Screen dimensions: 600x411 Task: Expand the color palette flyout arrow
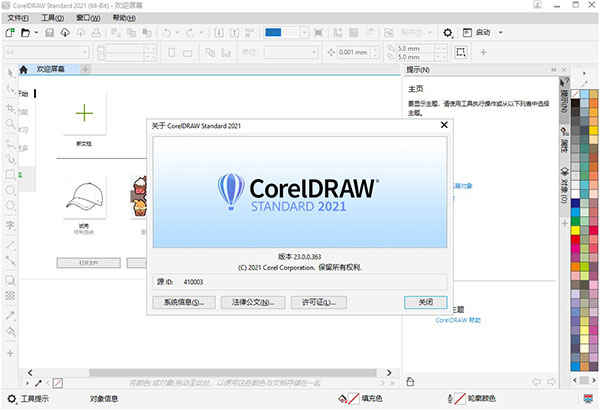(x=584, y=73)
